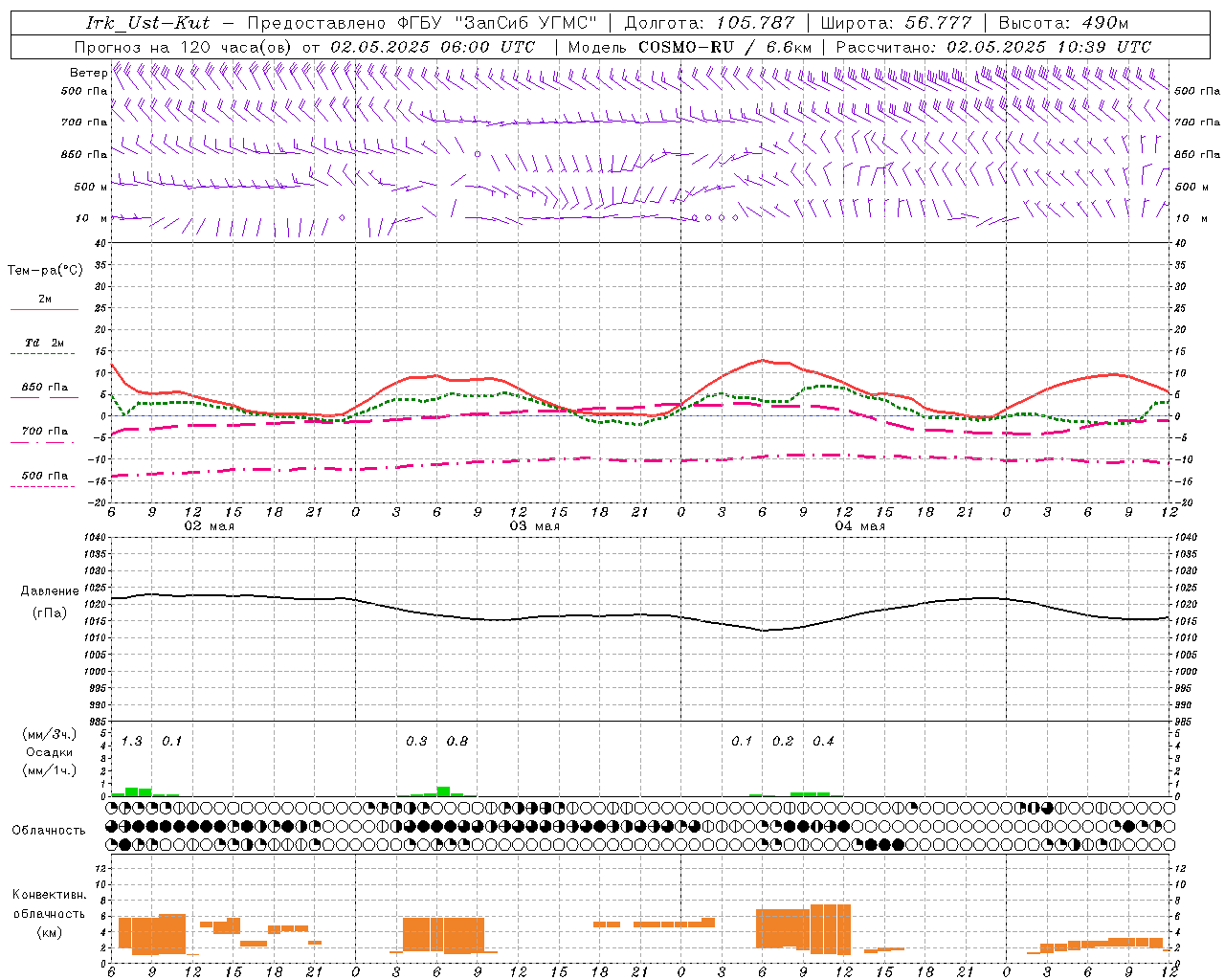1225x980 pixels.
Task: Click the 0.4 precipitation amount value
Action: [823, 741]
